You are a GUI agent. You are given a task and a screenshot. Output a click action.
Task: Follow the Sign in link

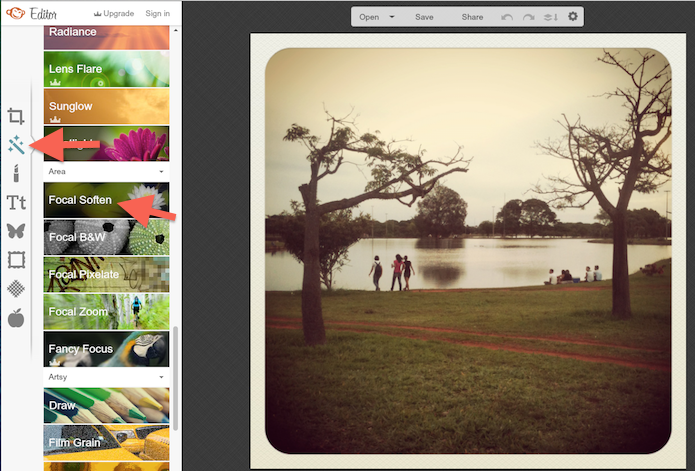pyautogui.click(x=157, y=14)
